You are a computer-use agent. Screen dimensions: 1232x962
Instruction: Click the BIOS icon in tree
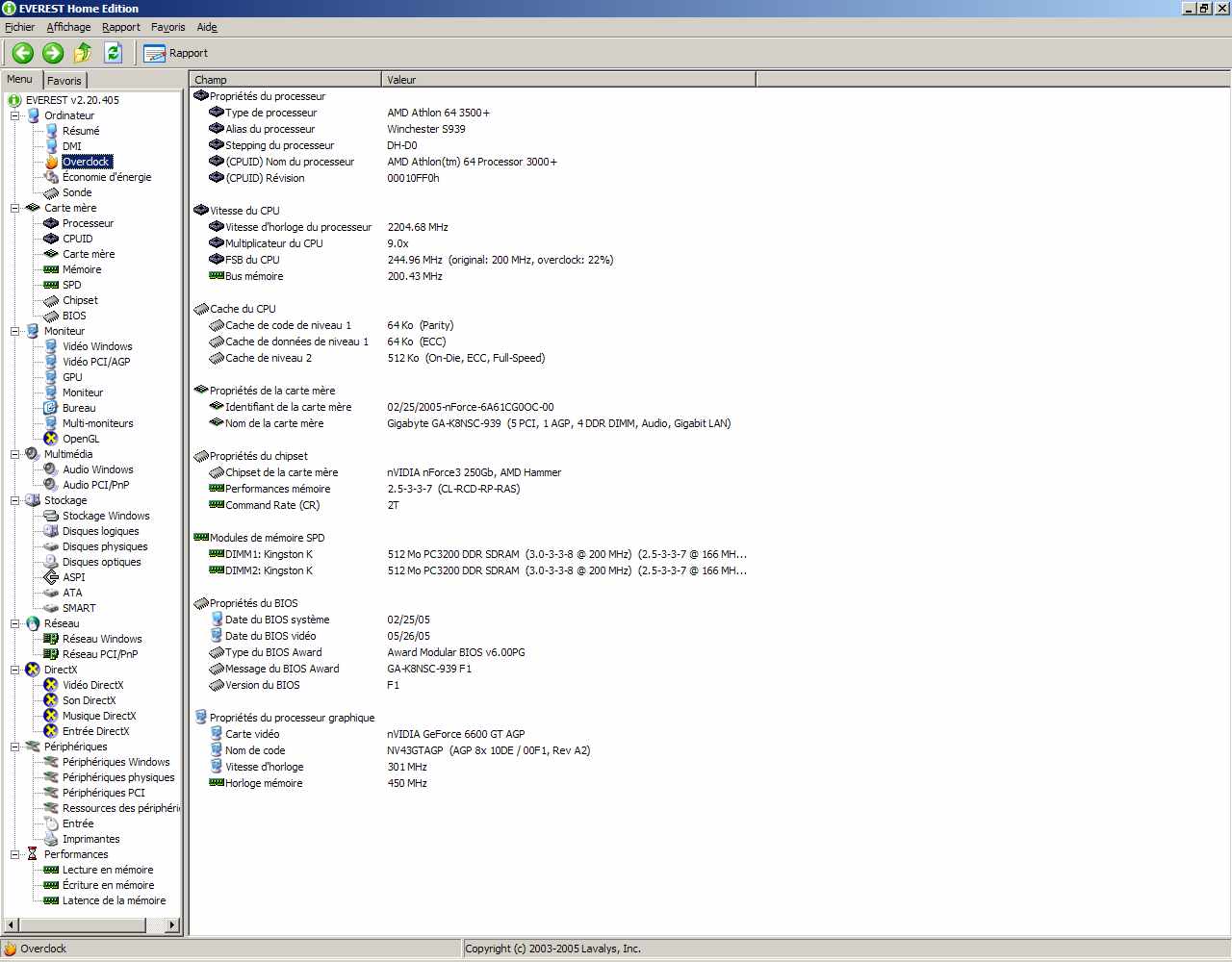[51, 316]
